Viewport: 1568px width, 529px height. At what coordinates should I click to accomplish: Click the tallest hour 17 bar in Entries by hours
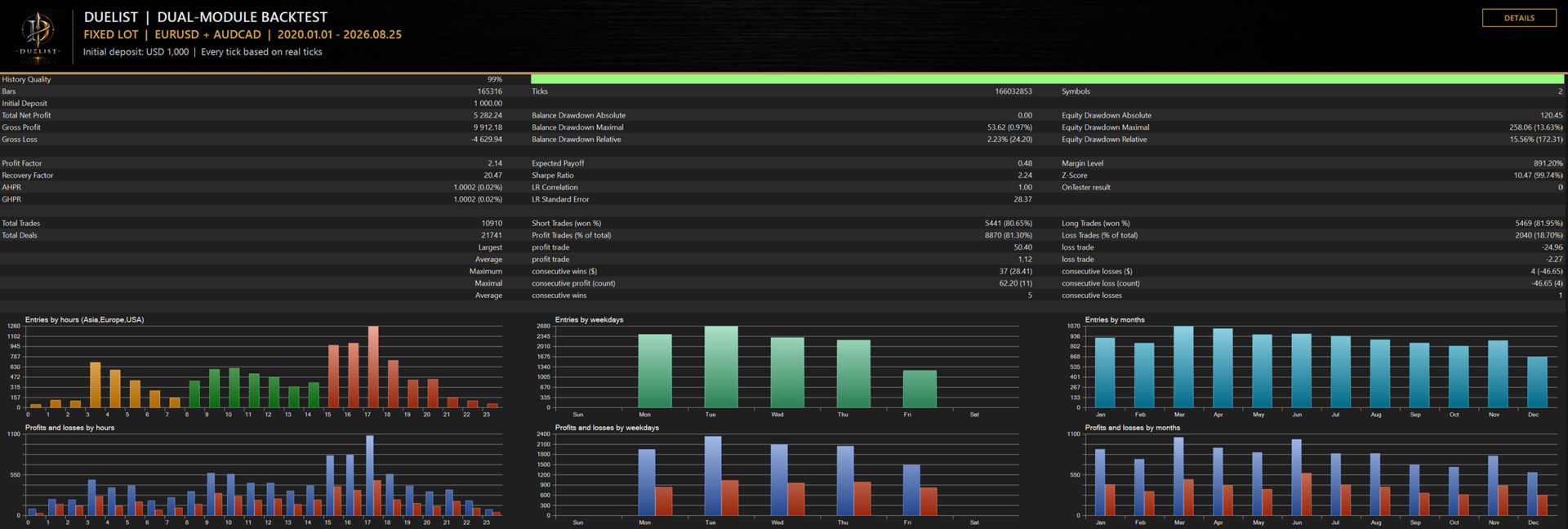(373, 367)
